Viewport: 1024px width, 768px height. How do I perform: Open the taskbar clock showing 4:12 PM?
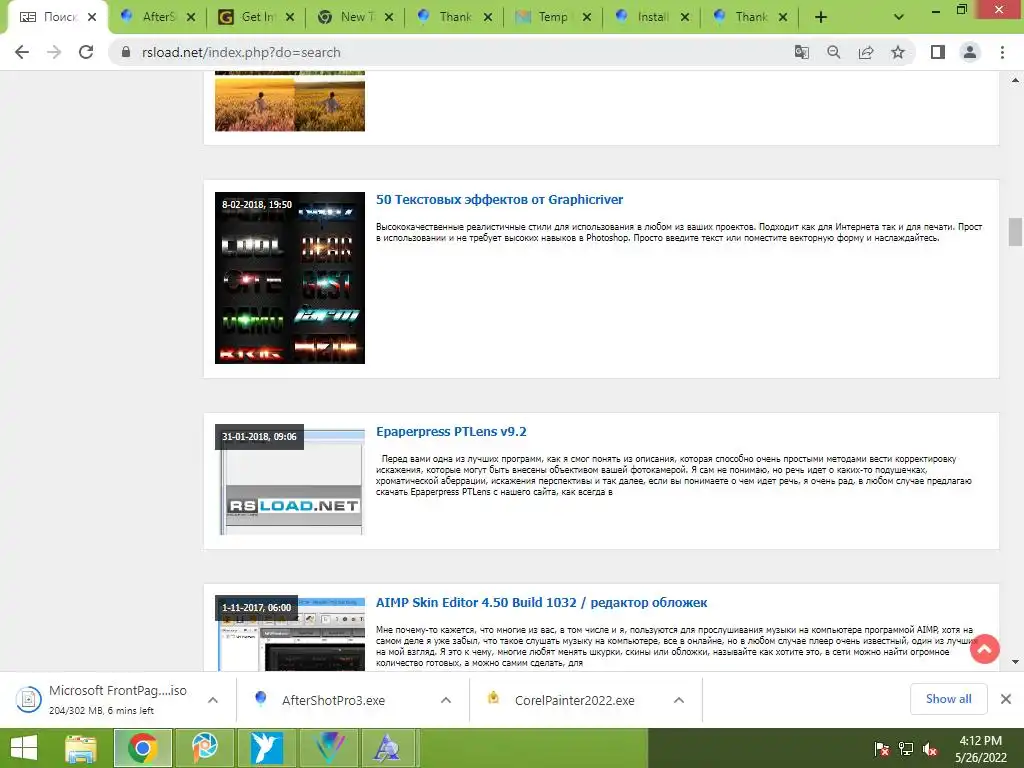coord(980,749)
